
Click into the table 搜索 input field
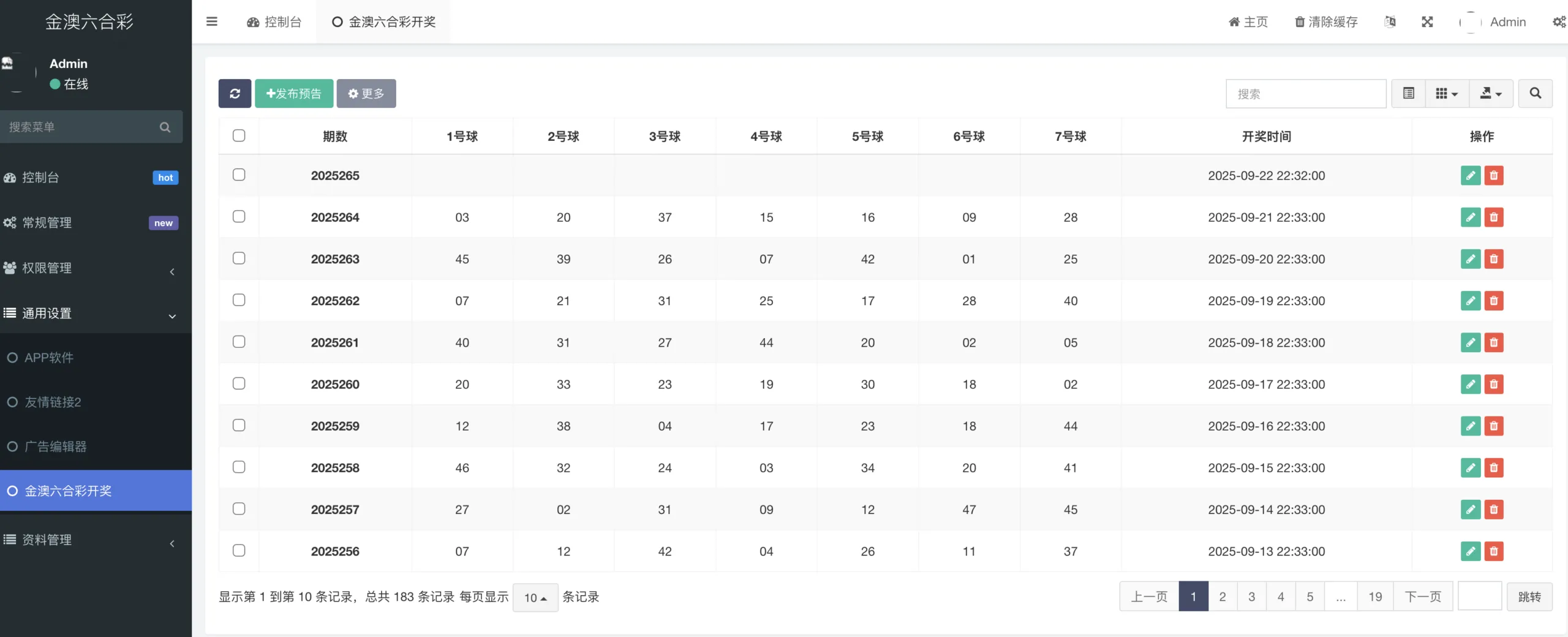click(1306, 94)
